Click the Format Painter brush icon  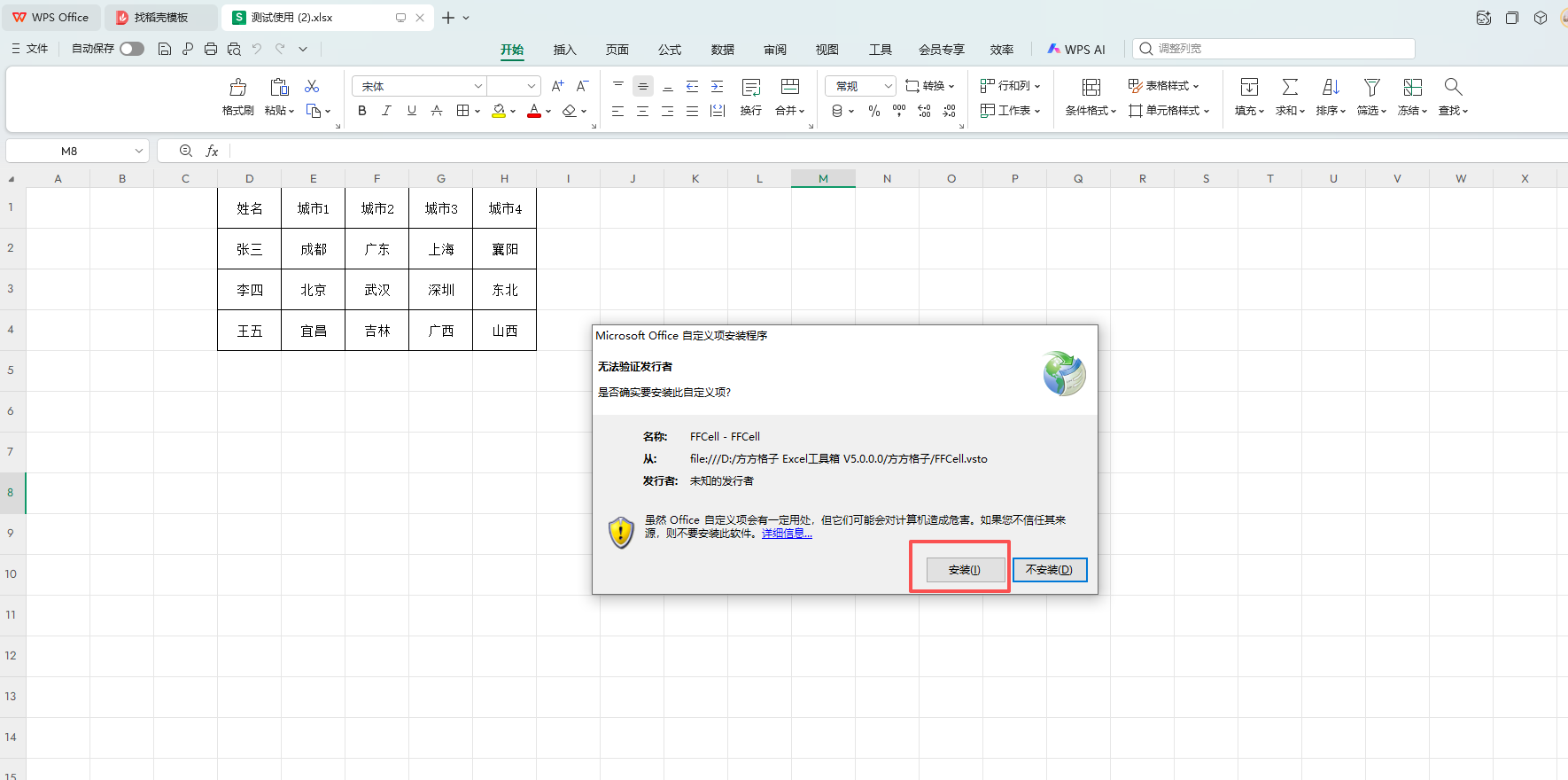click(237, 87)
